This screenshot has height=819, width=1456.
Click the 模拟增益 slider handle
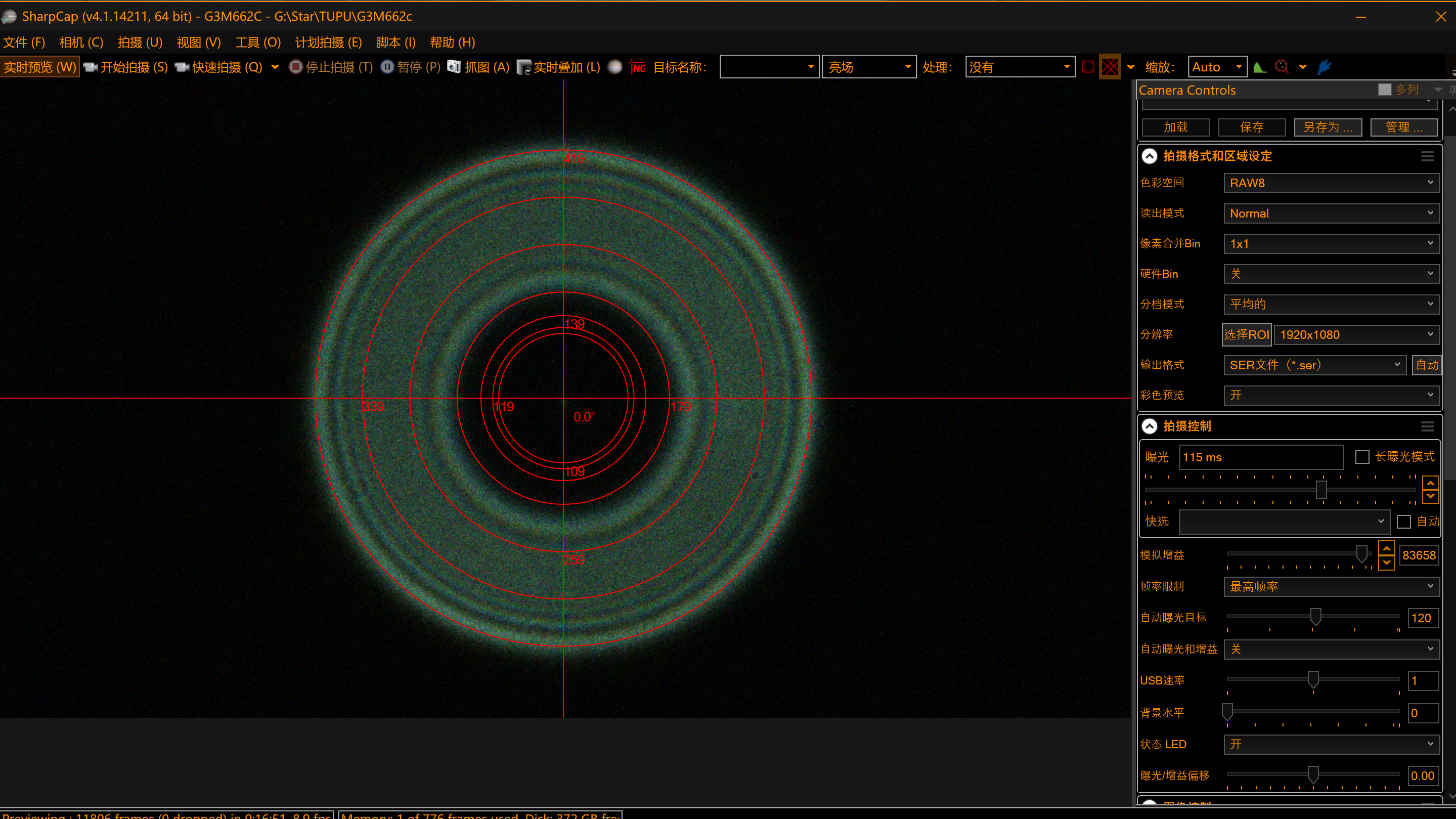[x=1362, y=554]
